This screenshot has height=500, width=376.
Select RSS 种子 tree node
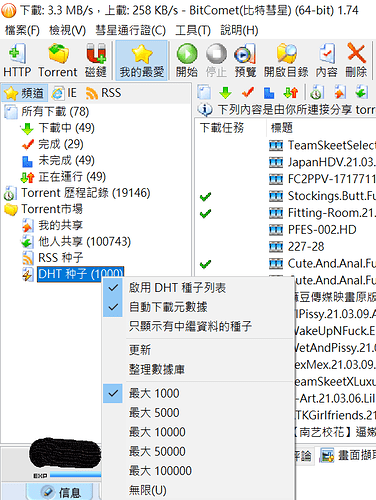[60, 258]
